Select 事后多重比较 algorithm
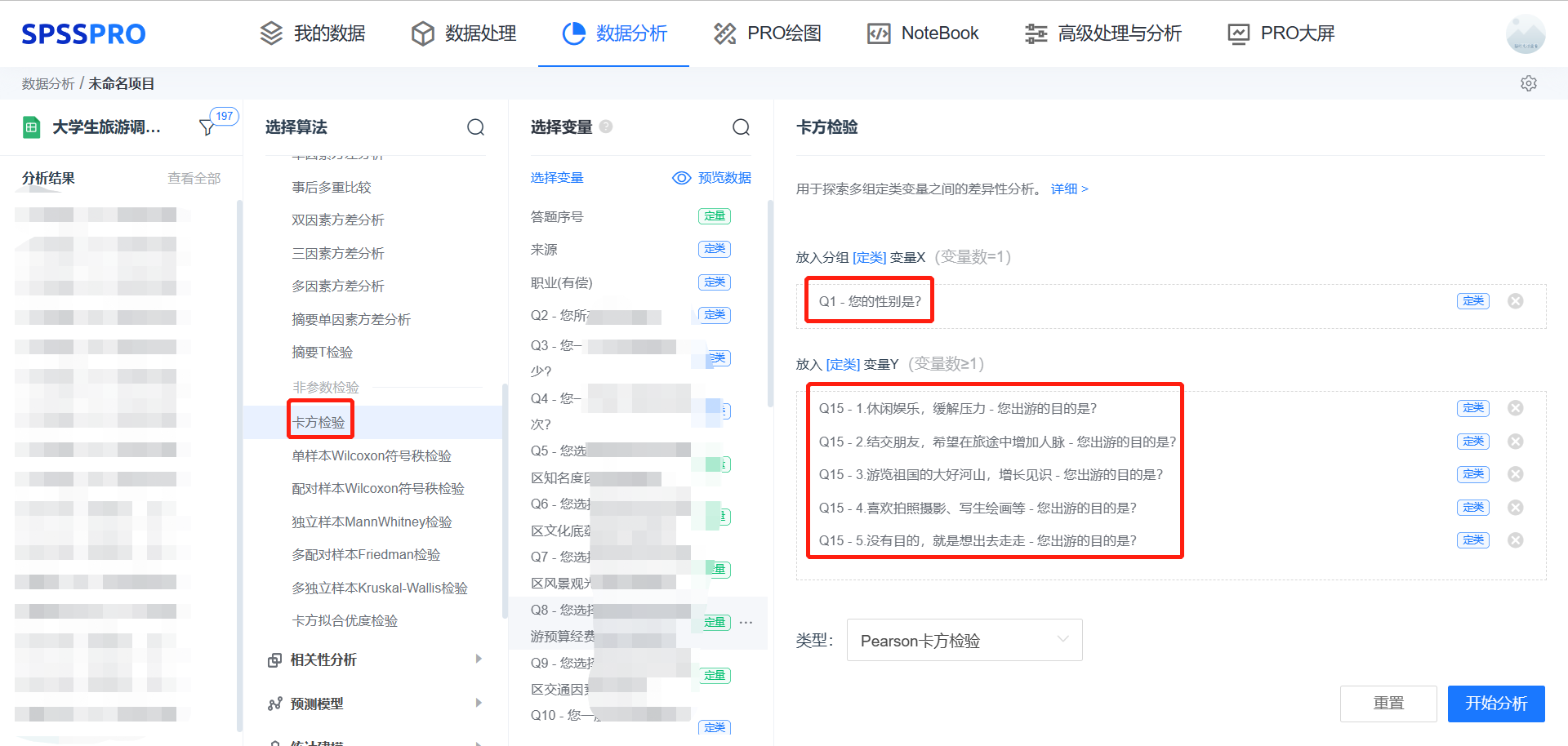The width and height of the screenshot is (1568, 746). 332,187
